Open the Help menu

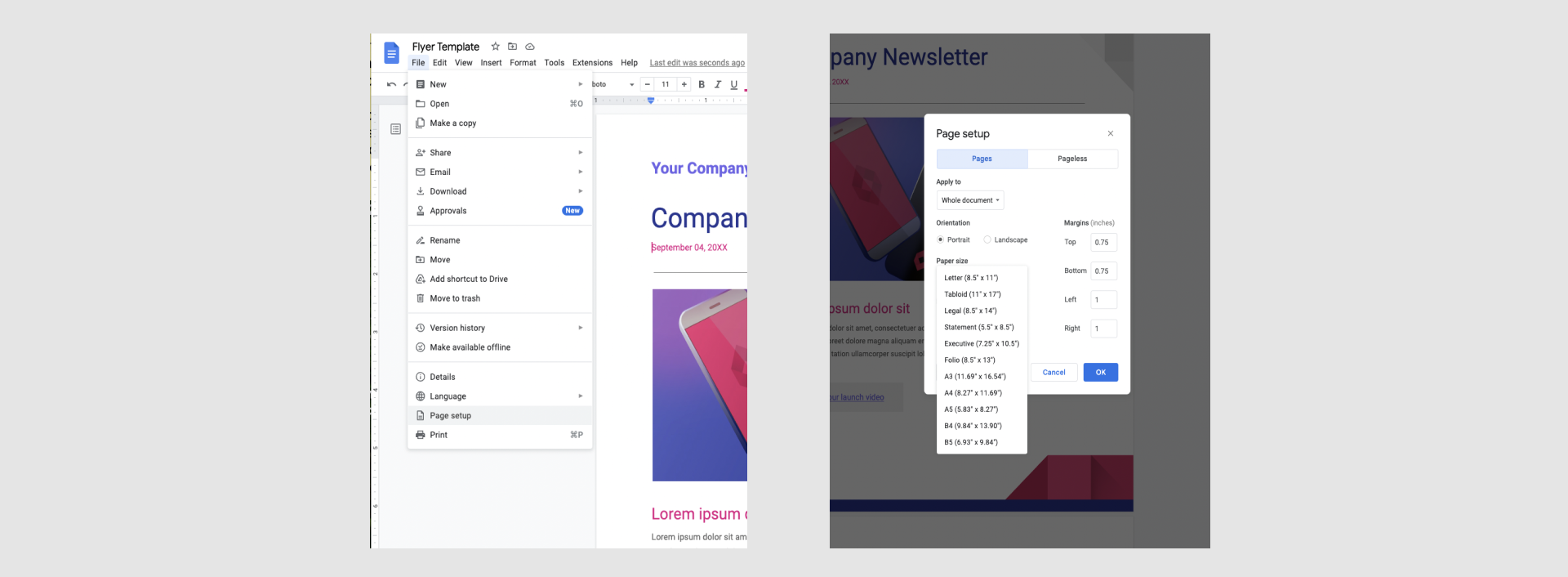click(629, 63)
